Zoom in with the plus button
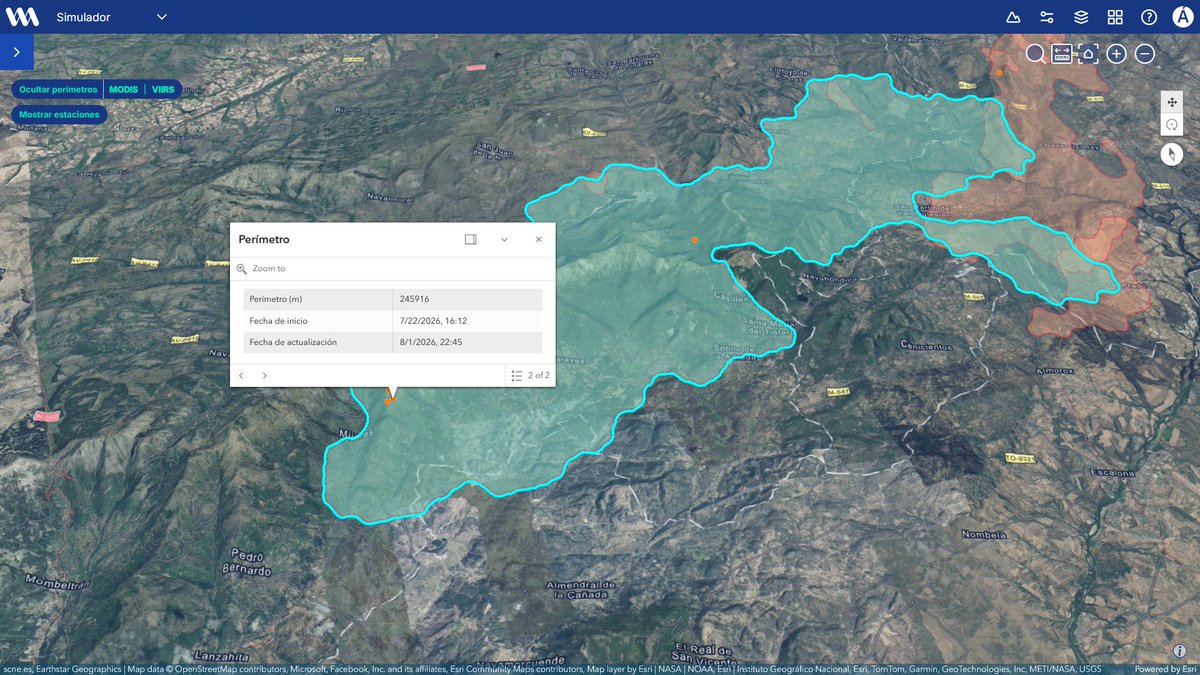The image size is (1200, 675). click(1117, 54)
